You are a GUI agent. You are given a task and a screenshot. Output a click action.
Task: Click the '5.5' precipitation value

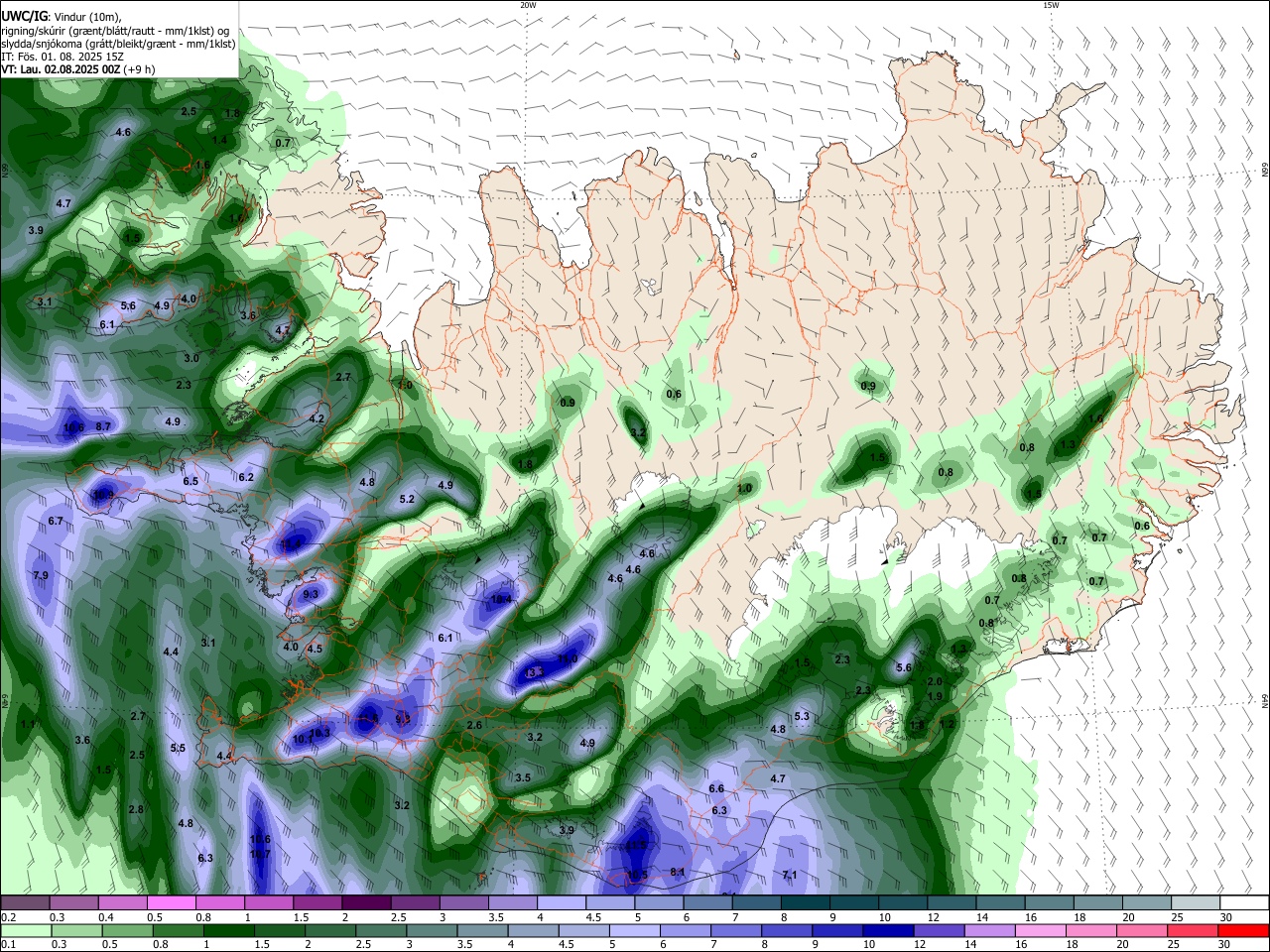[x=178, y=748]
